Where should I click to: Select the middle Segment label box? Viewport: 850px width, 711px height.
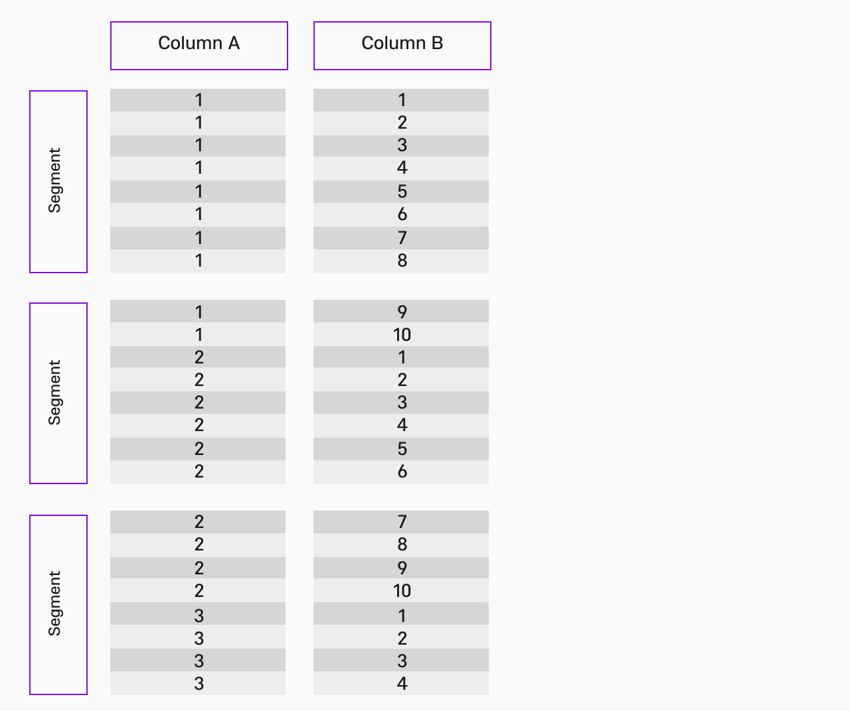pos(58,393)
